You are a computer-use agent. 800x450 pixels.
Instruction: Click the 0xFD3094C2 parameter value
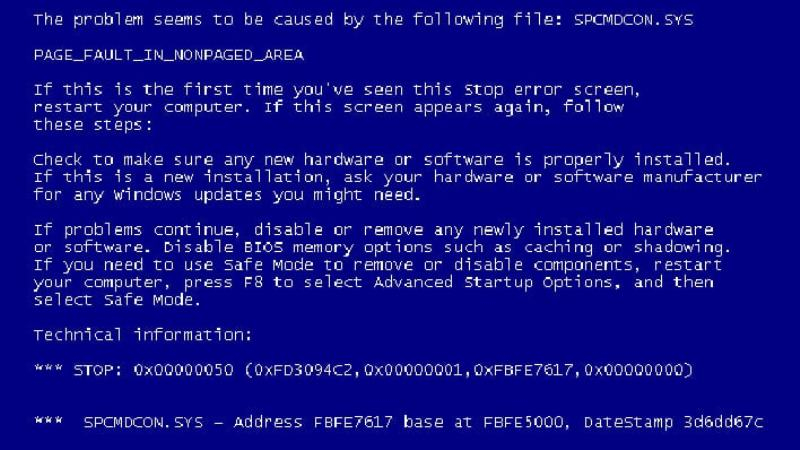(x=304, y=370)
